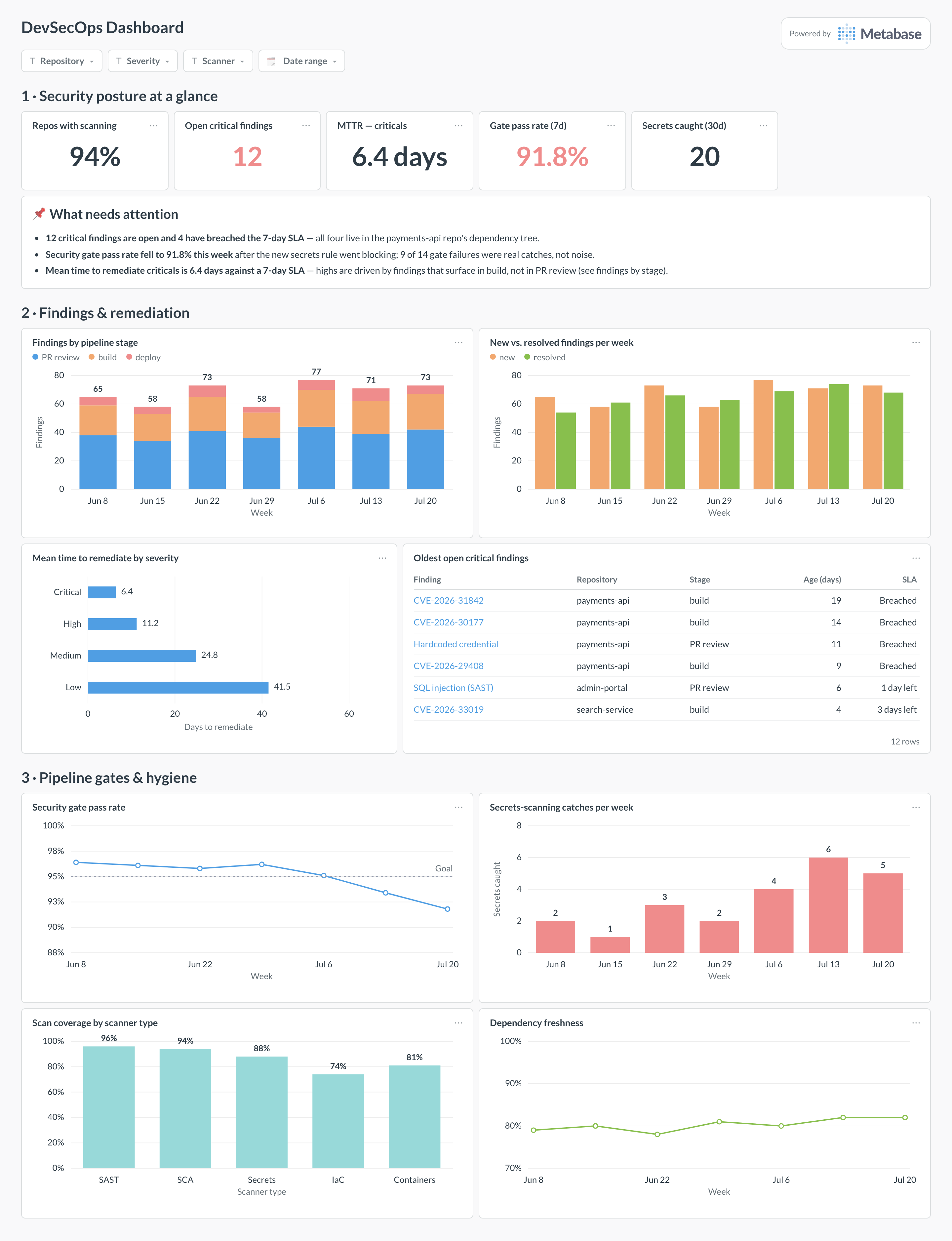The width and height of the screenshot is (952, 1241).
Task: Open menu on Gate pass rate card
Action: pos(611,126)
